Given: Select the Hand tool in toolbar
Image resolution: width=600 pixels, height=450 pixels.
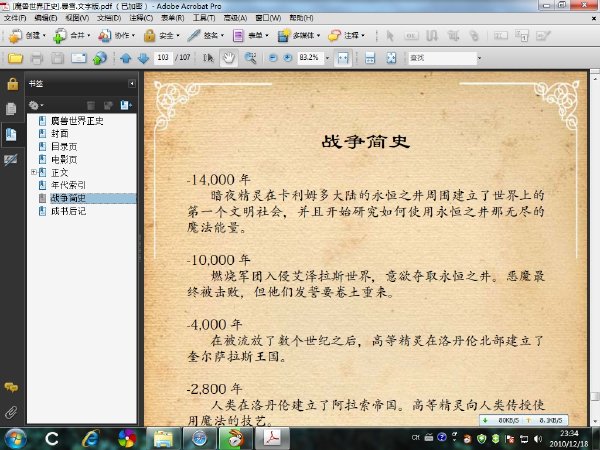Looking at the screenshot, I should pyautogui.click(x=229, y=58).
